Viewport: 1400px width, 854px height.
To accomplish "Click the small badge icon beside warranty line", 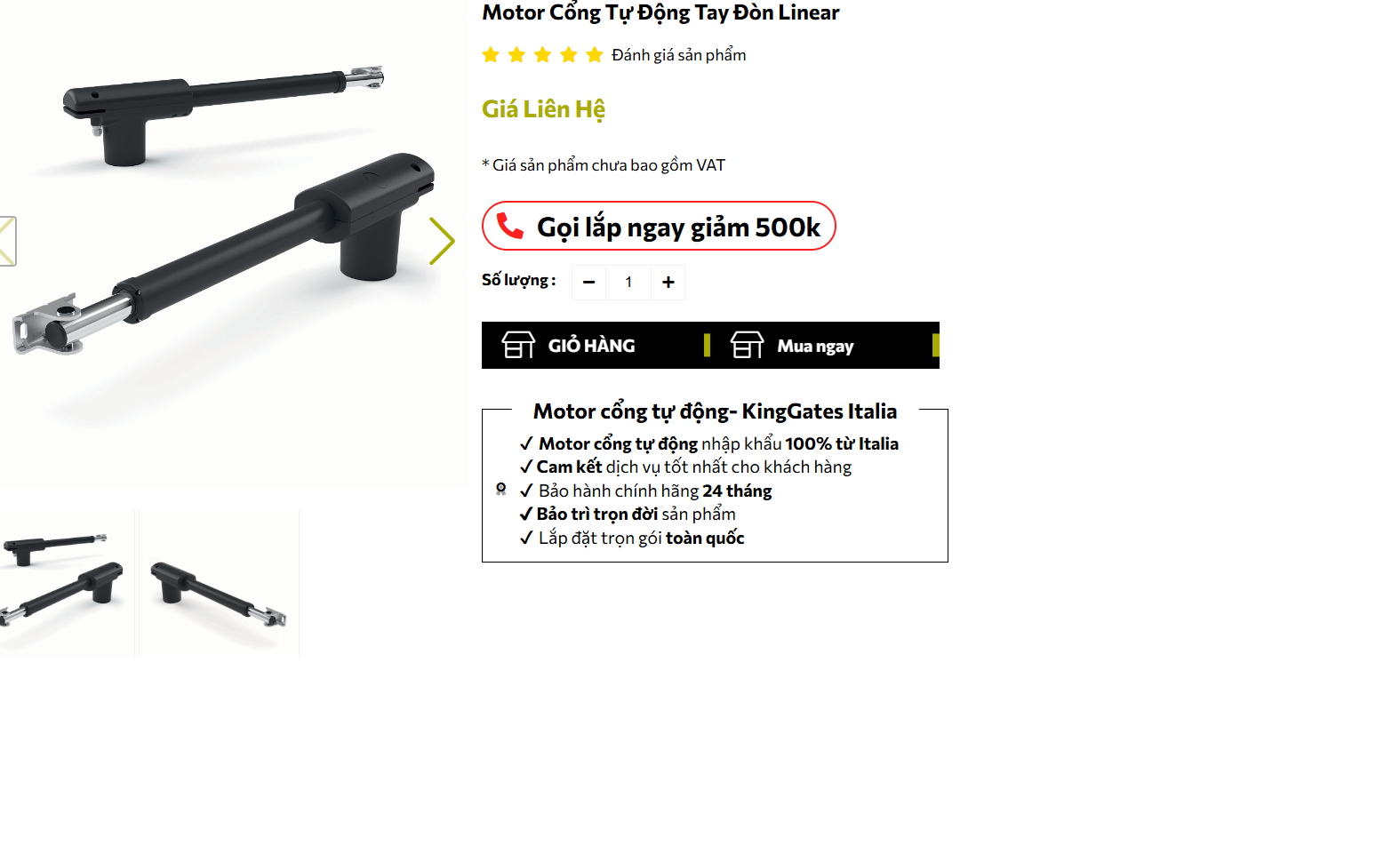I will [x=501, y=489].
